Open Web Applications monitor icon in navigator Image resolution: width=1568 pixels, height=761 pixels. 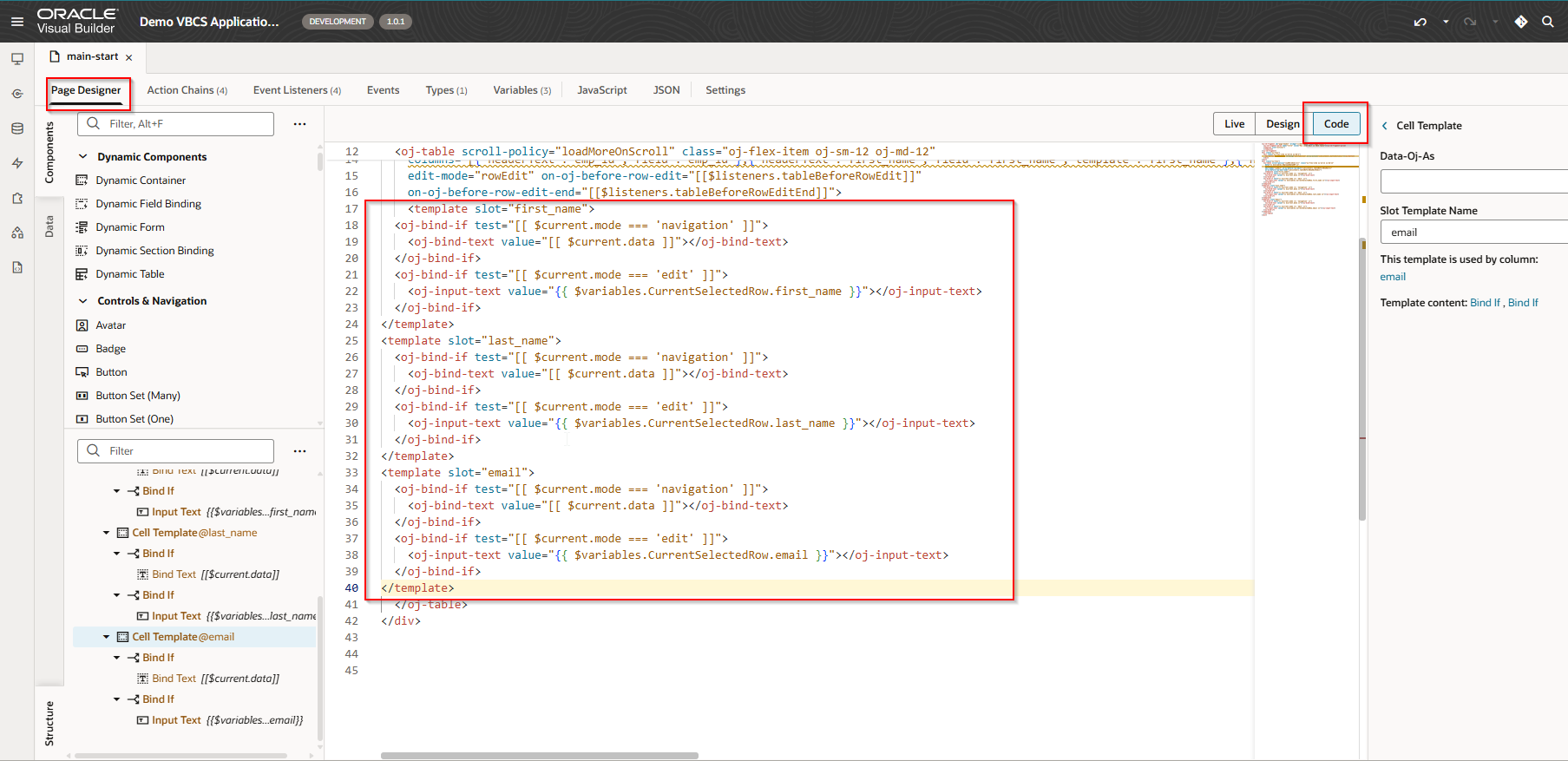coord(17,59)
